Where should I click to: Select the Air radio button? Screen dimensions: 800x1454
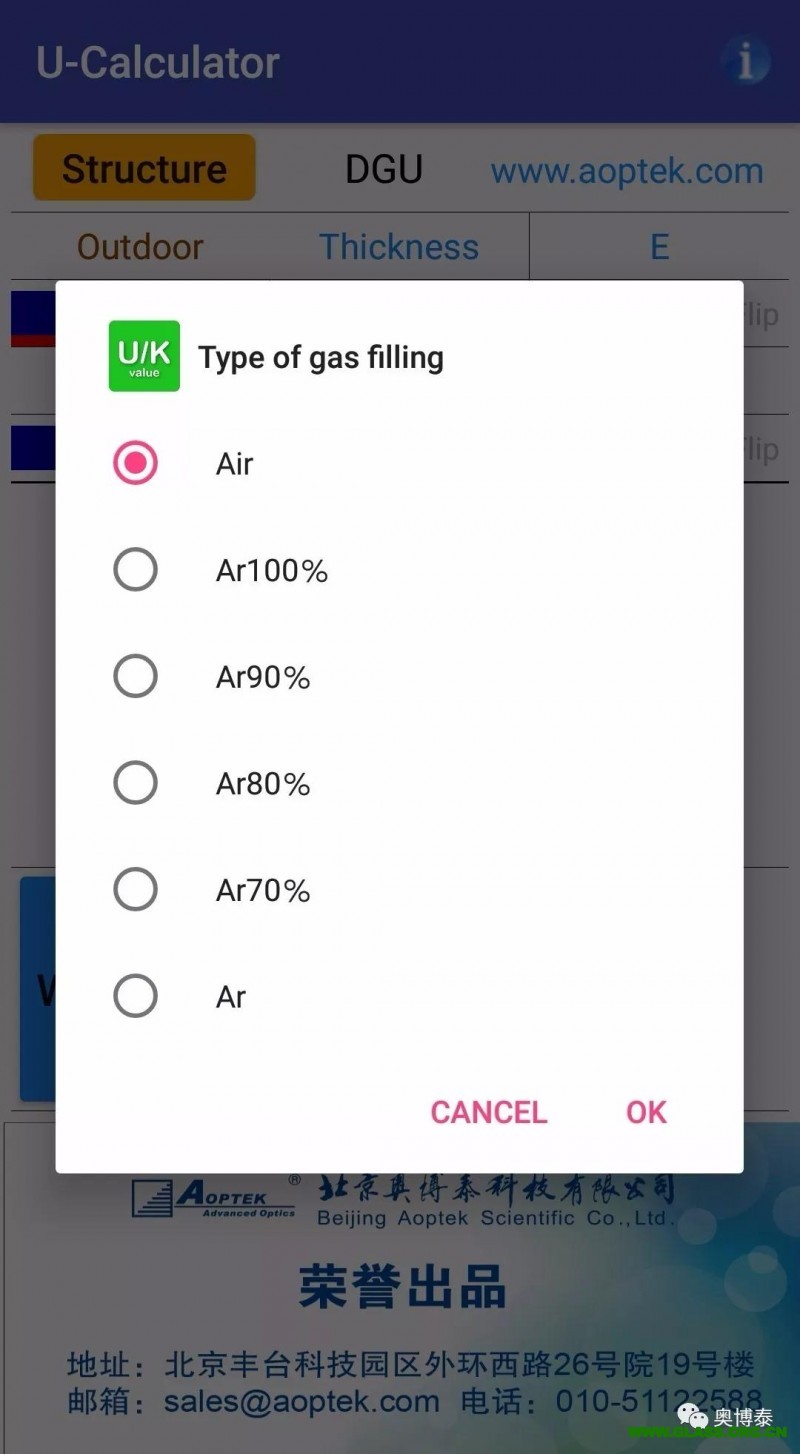coord(136,463)
